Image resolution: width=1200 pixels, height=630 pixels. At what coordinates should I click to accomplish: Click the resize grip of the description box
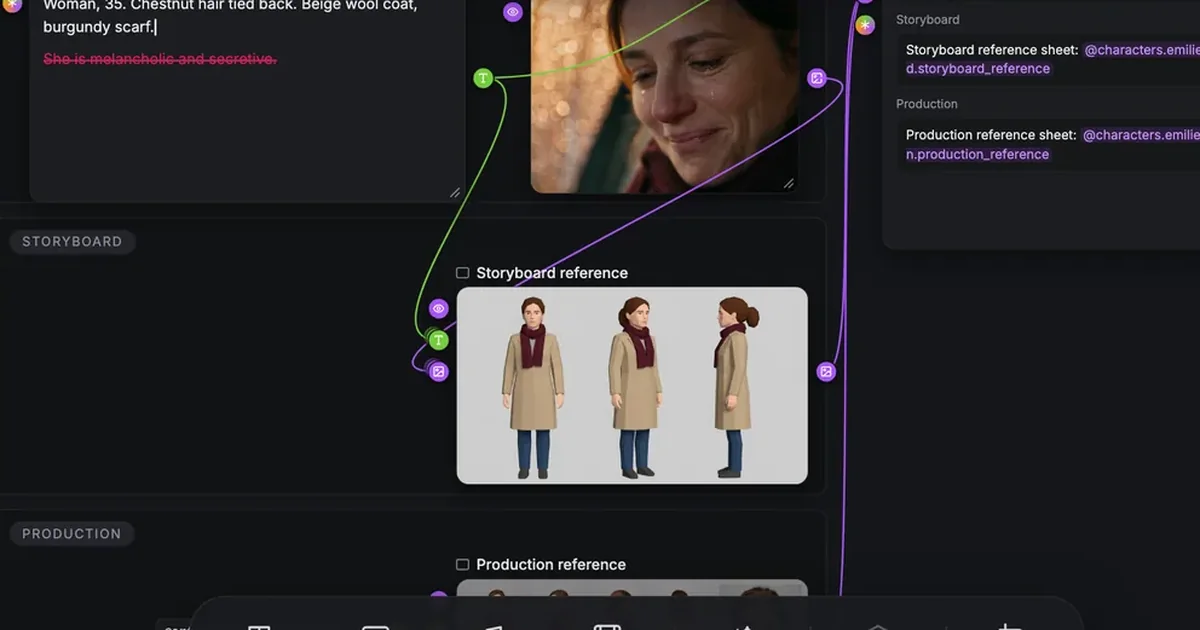pos(455,192)
